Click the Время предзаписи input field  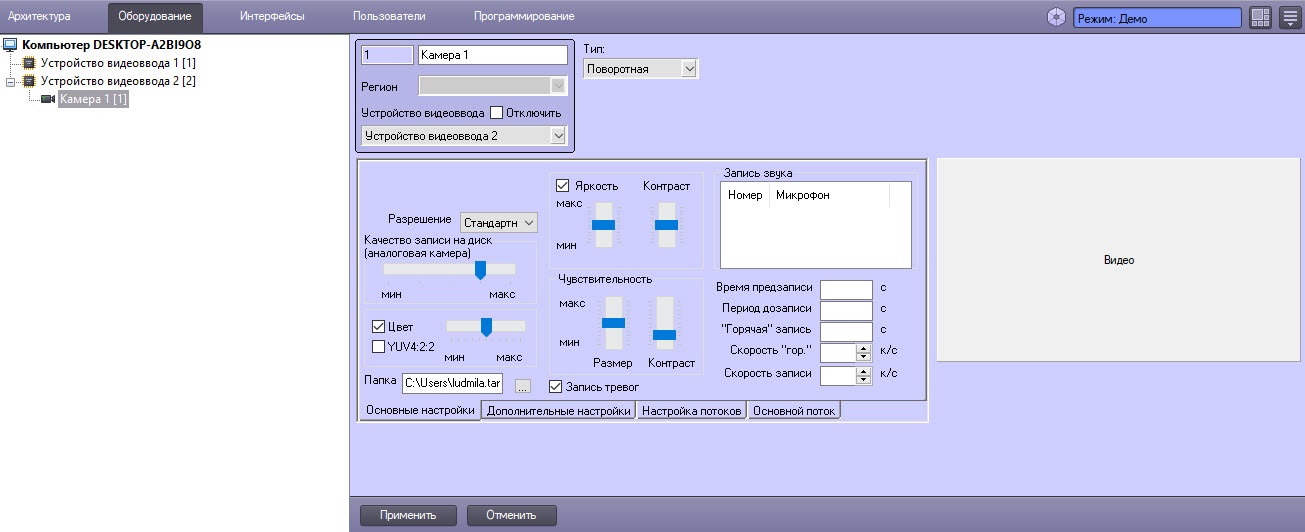846,290
